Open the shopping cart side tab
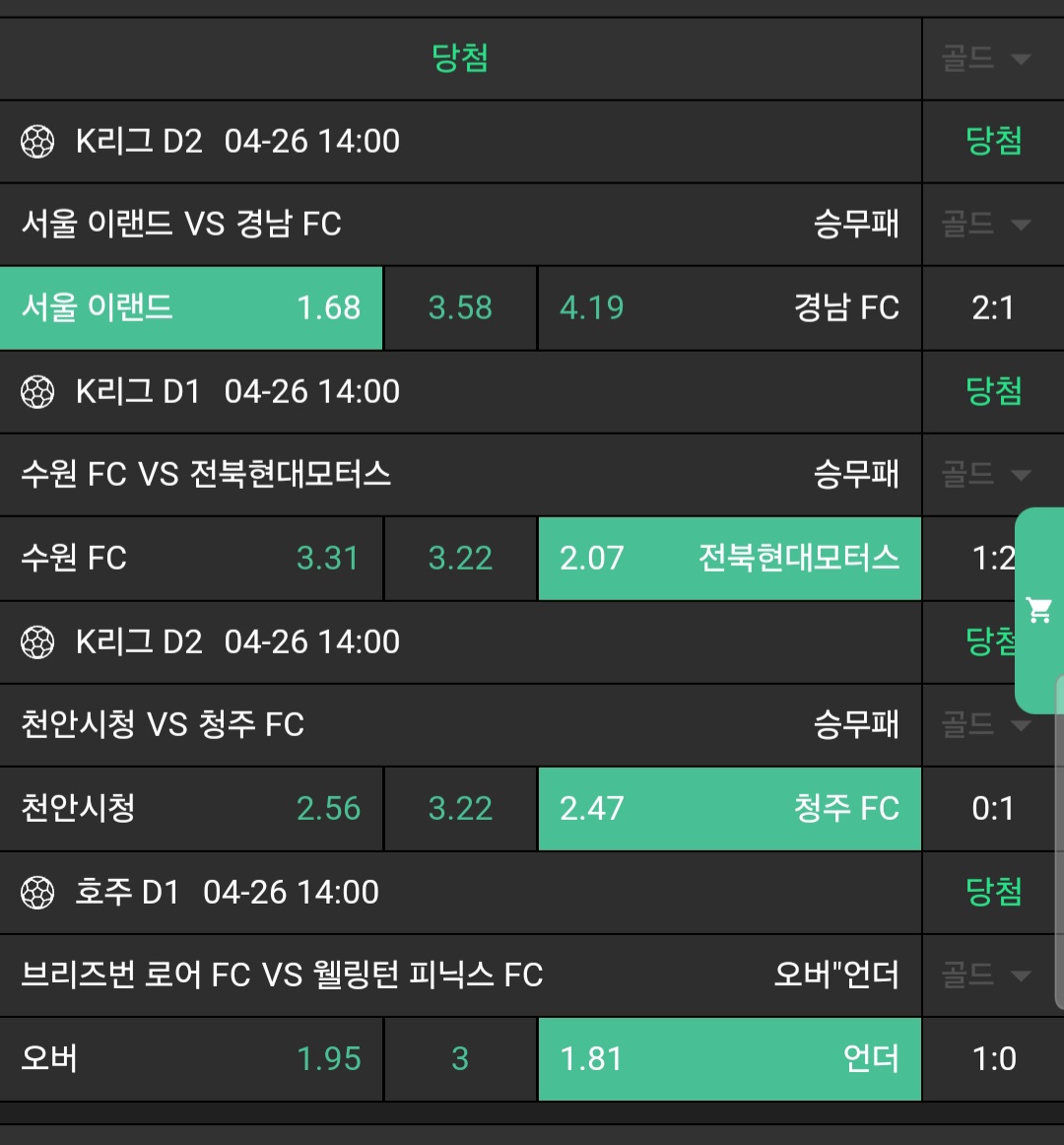Screen dimensions: 1064x1145 [x=1039, y=610]
